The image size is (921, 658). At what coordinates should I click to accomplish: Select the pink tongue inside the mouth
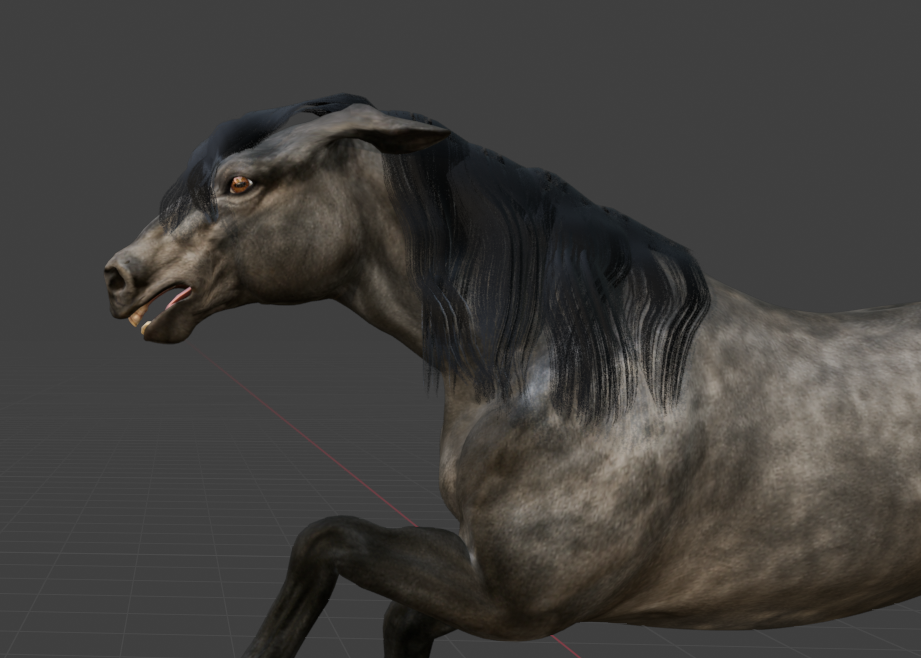click(x=179, y=297)
